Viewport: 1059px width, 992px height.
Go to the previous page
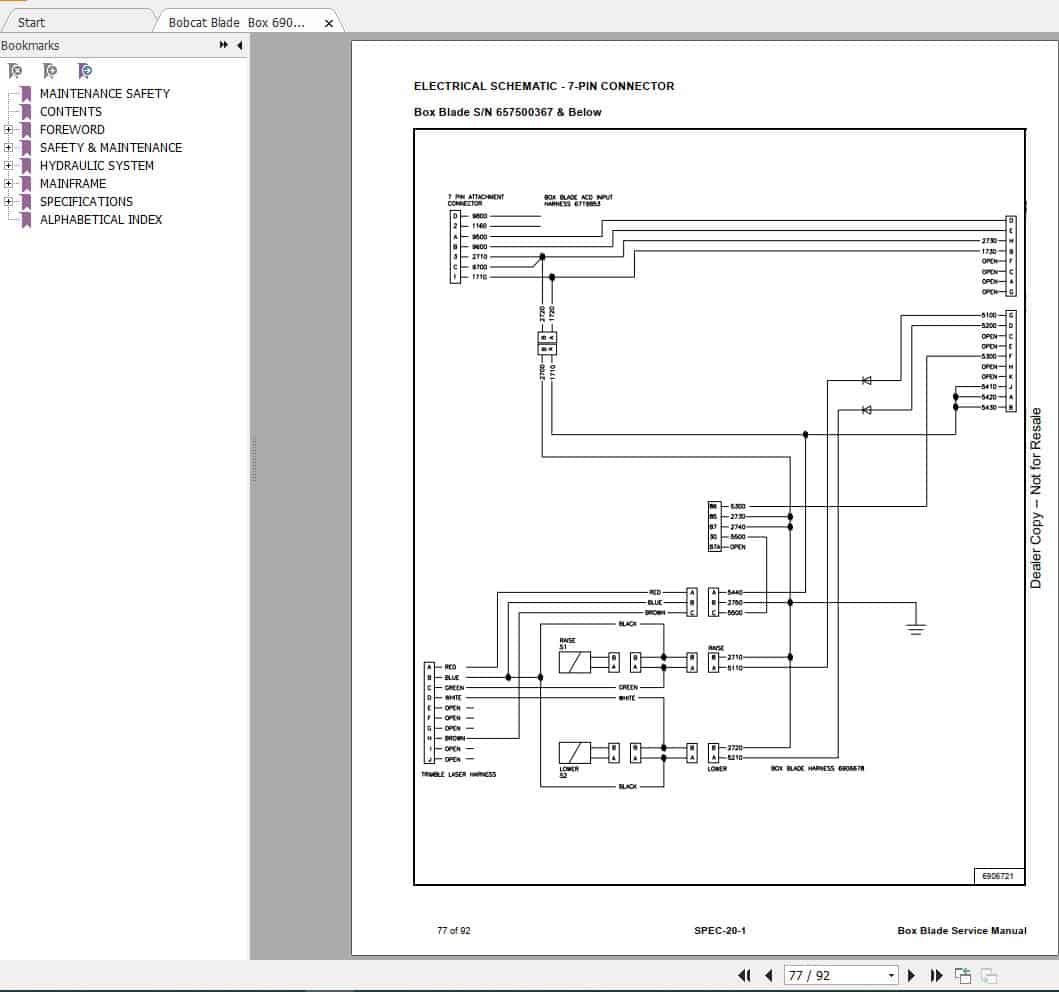(x=768, y=975)
